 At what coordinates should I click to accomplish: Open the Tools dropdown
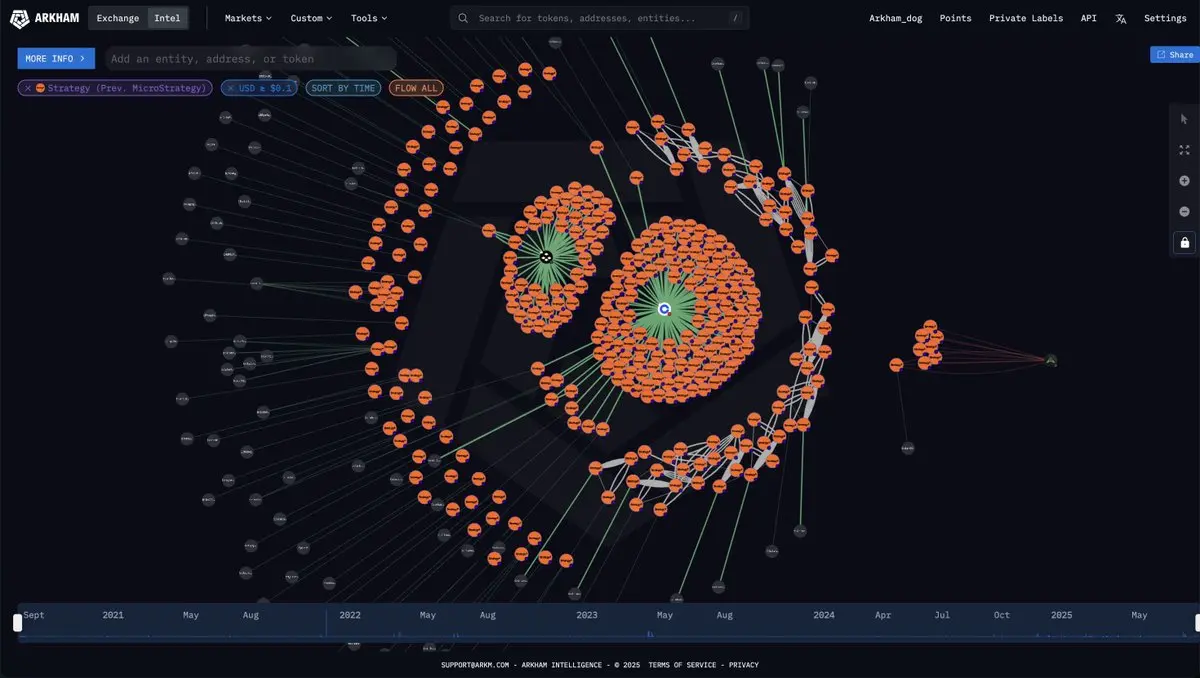point(369,18)
